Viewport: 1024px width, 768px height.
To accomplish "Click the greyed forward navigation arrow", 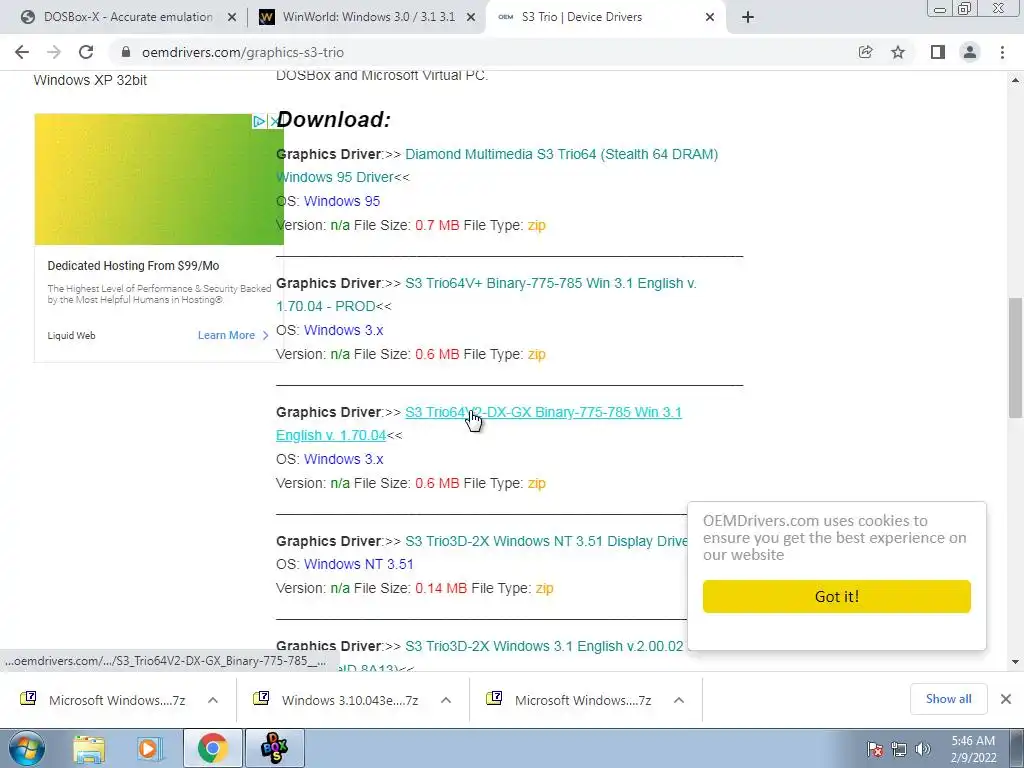I will pos(54,52).
